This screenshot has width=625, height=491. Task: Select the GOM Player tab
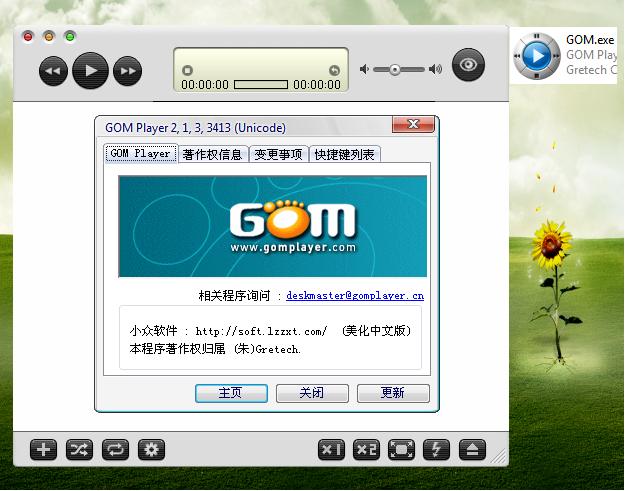tap(141, 153)
